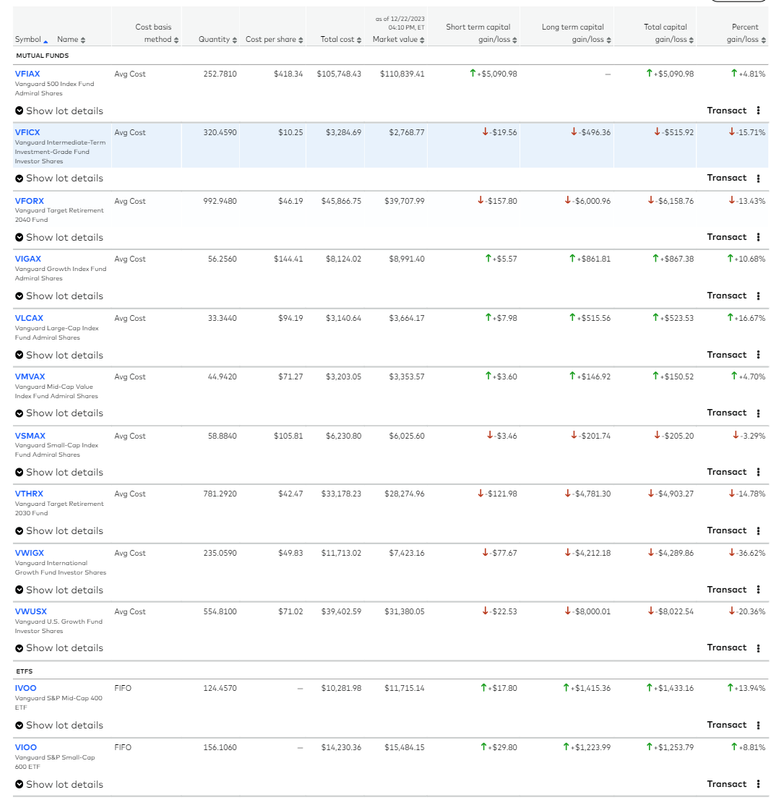Open the three-dot menu for VWUSX
This screenshot has width=776, height=800.
(758, 648)
